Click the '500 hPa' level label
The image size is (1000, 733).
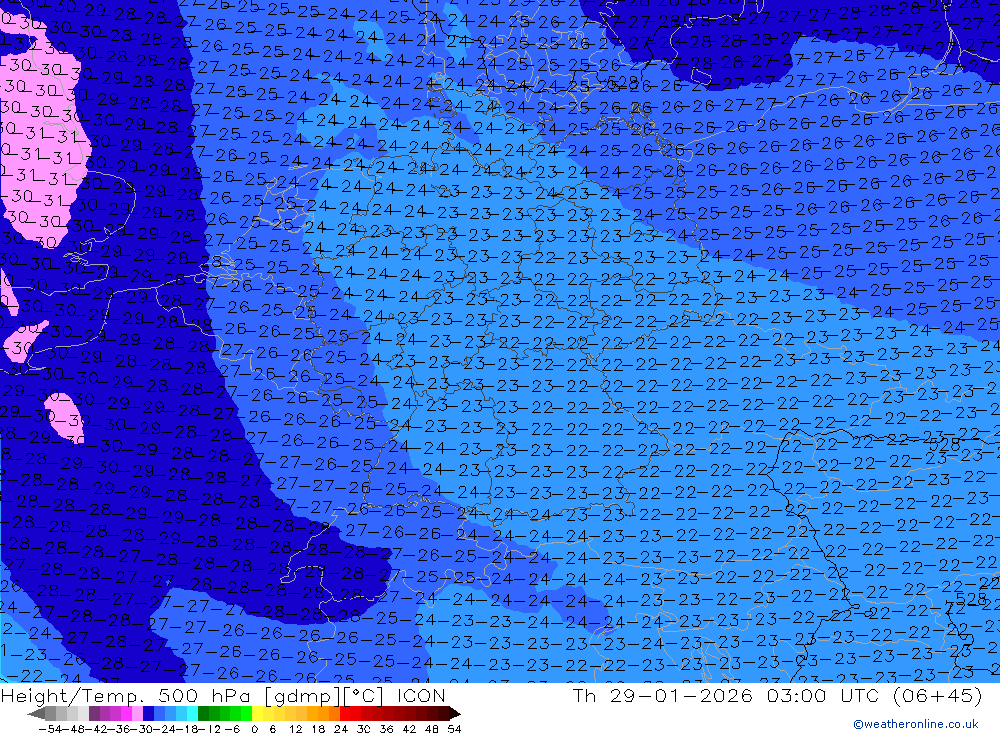[x=204, y=696]
